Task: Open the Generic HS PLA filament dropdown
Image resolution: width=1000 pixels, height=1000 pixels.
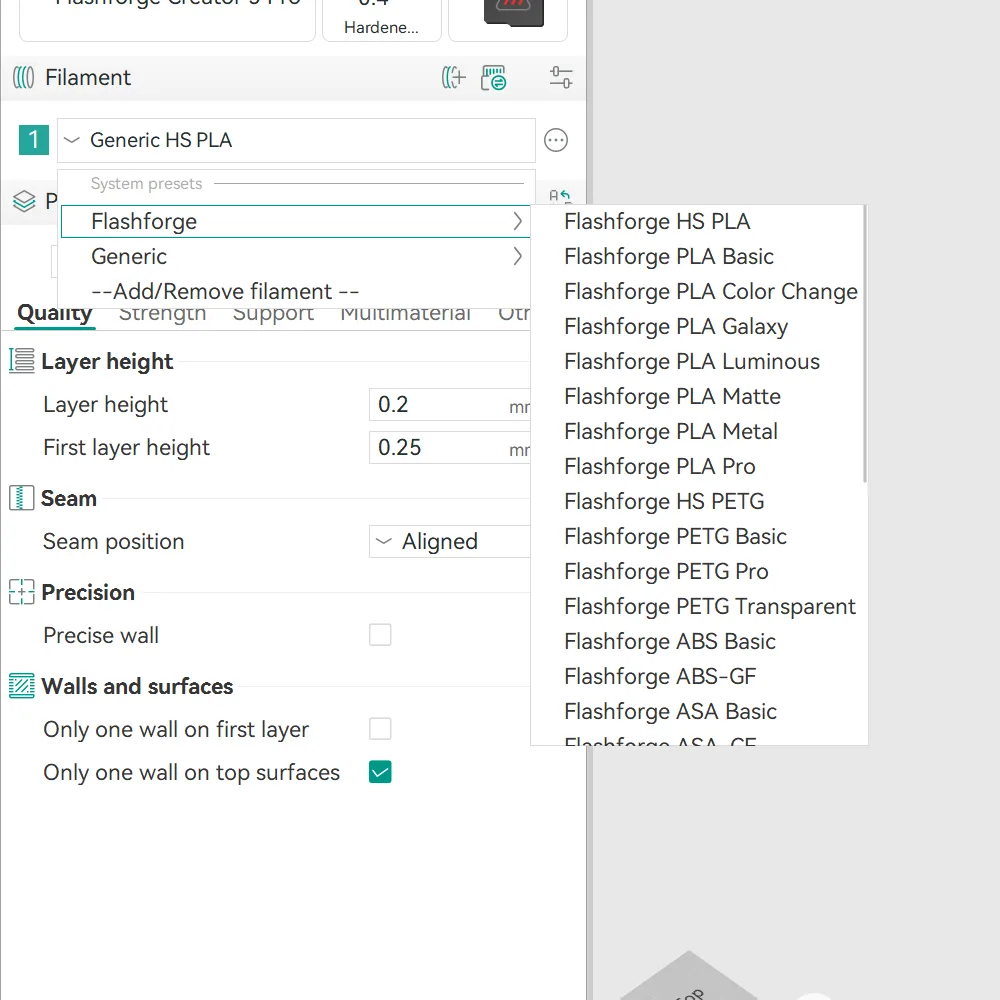Action: 296,140
